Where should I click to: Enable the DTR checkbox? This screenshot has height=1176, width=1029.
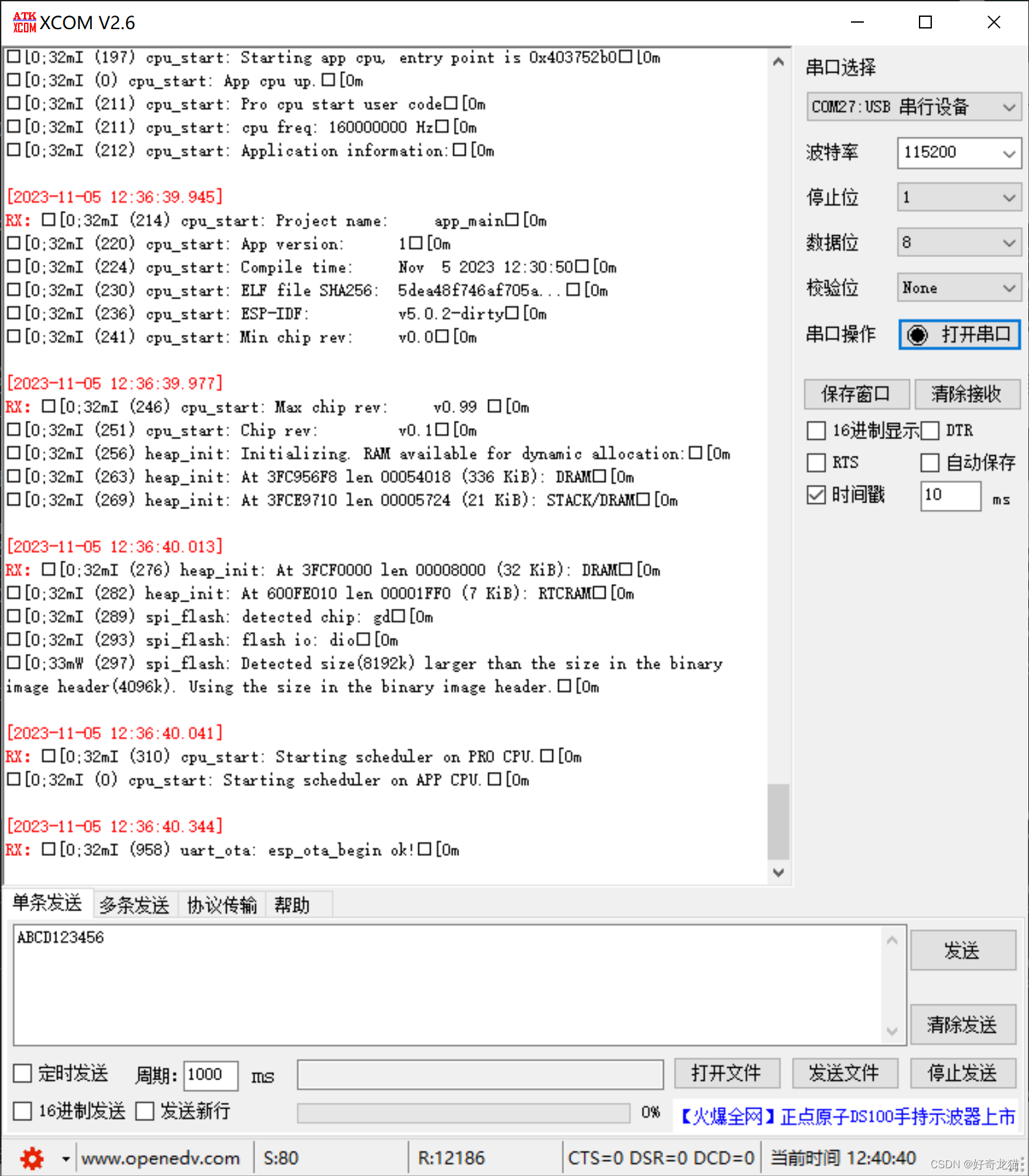pyautogui.click(x=930, y=431)
